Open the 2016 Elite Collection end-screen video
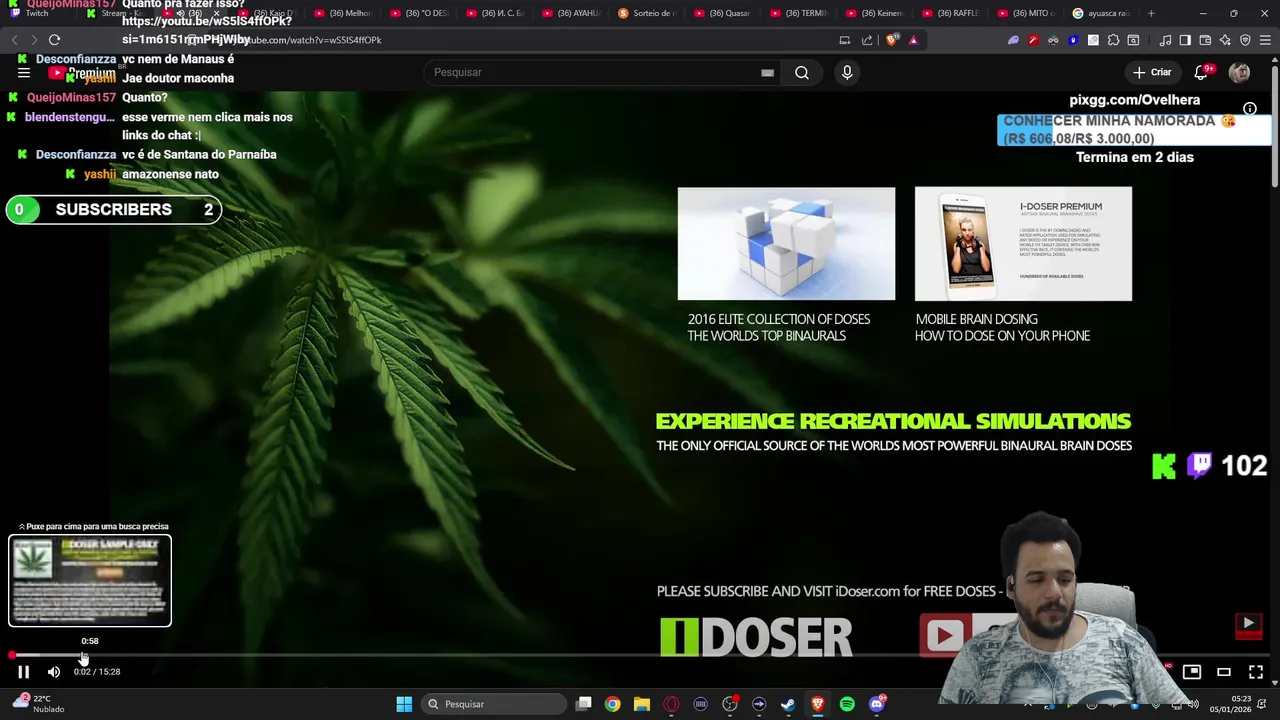 click(x=786, y=244)
